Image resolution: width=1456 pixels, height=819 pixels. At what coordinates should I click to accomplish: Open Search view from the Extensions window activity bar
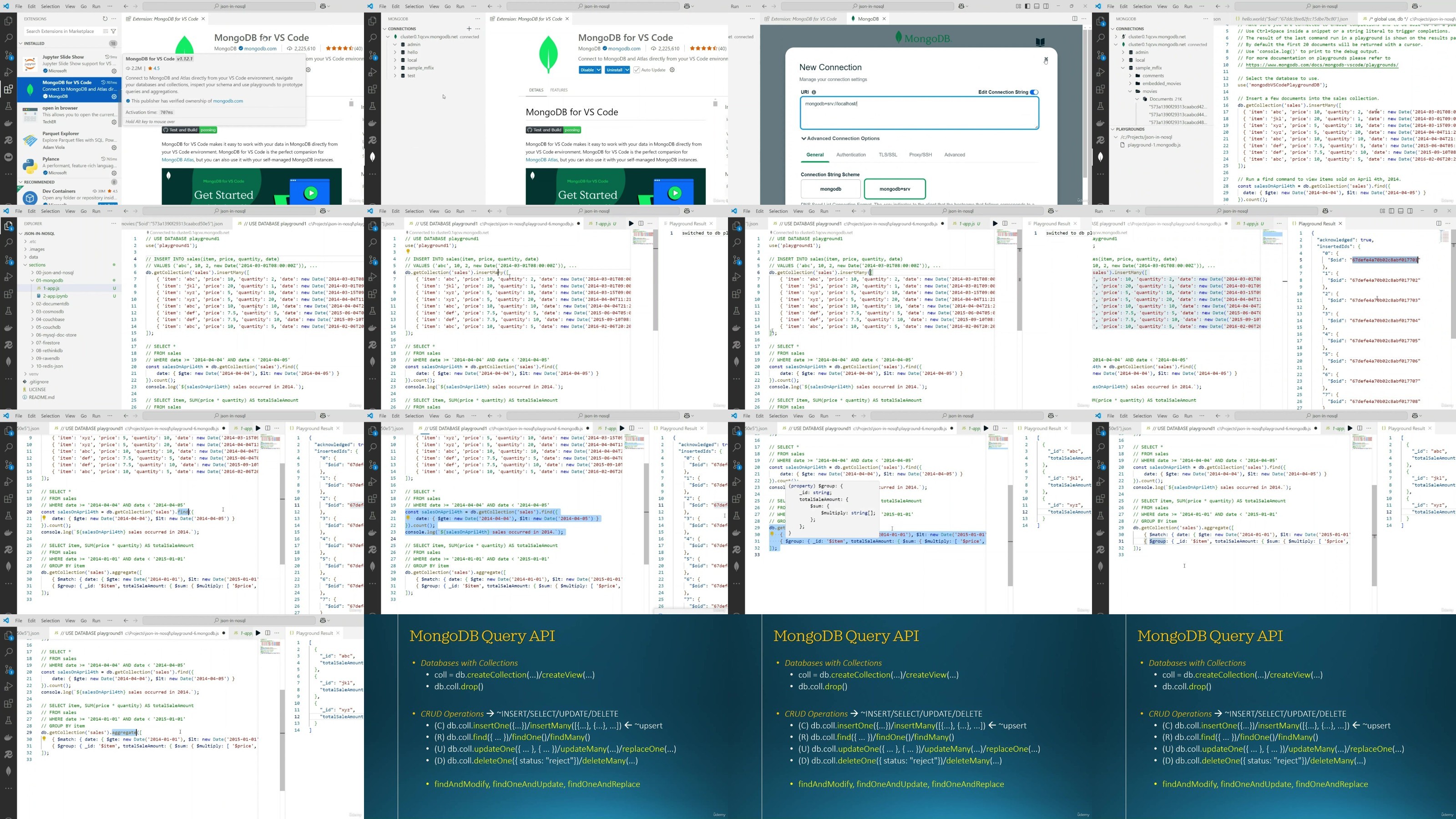tap(9, 38)
